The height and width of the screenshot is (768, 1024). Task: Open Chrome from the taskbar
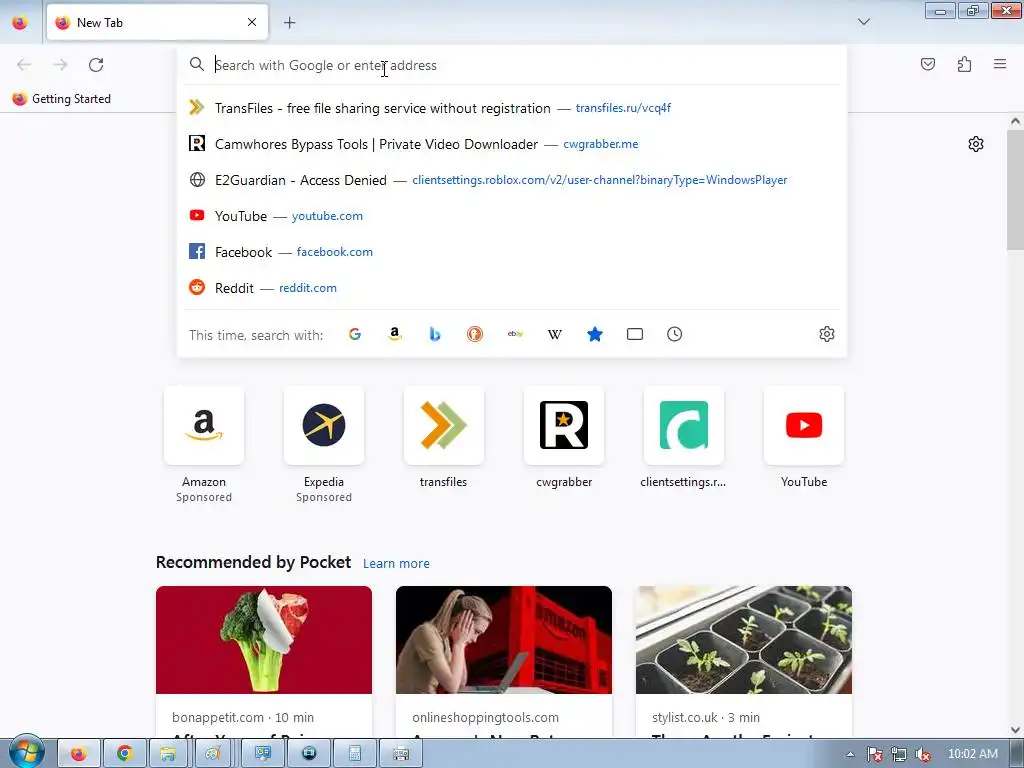[x=124, y=754]
